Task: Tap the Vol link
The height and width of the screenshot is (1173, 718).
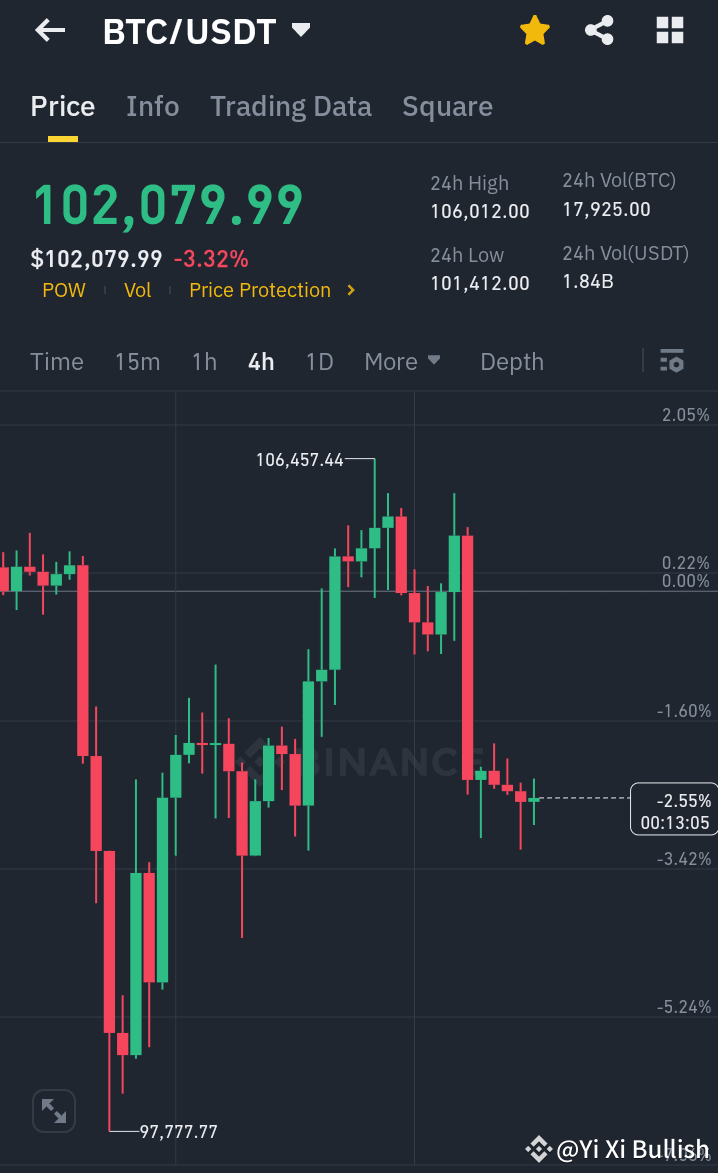Action: (138, 290)
